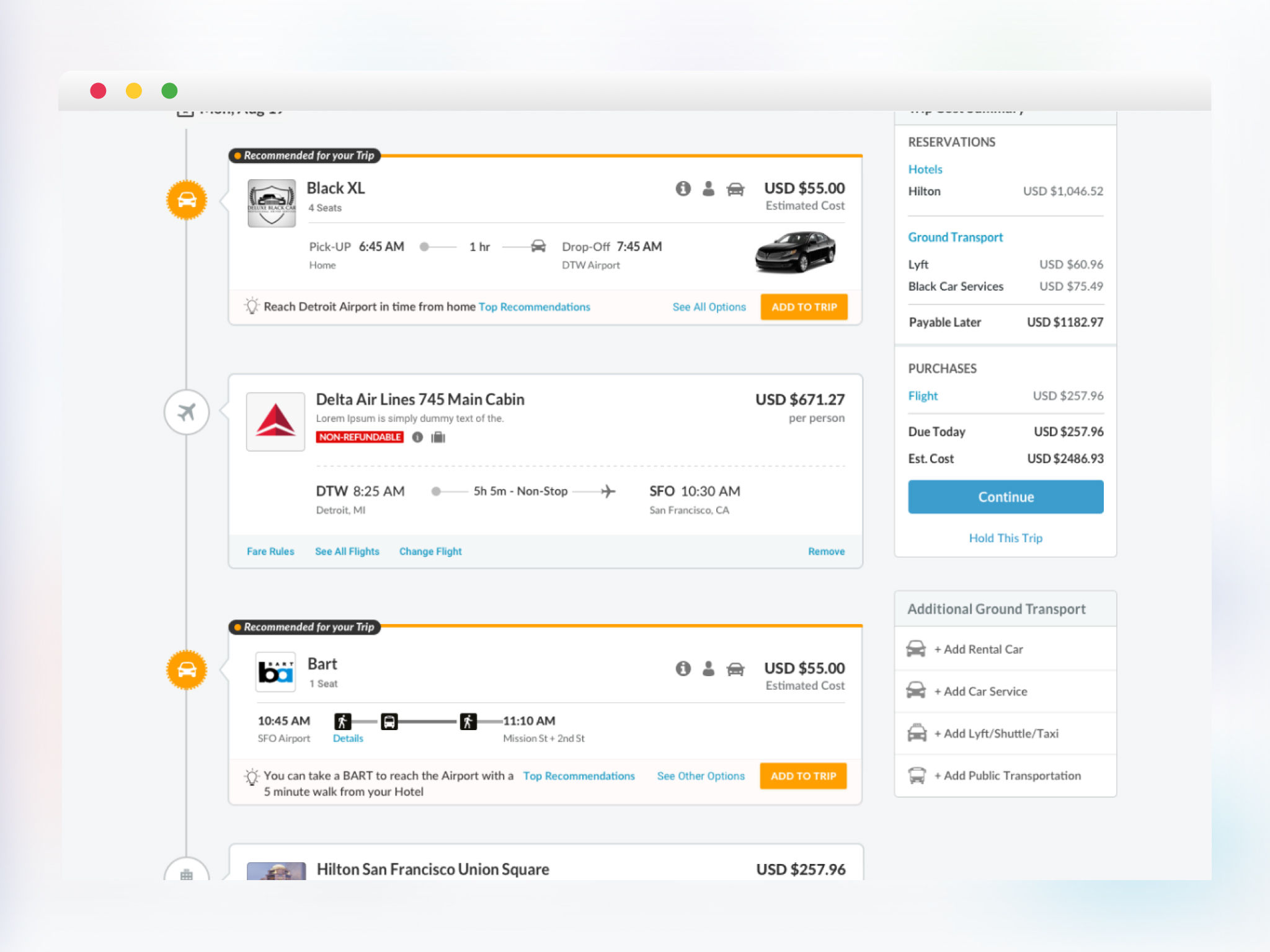Click the Delta Air Lines 745 Main Cabin title
This screenshot has width=1270, height=952.
420,399
